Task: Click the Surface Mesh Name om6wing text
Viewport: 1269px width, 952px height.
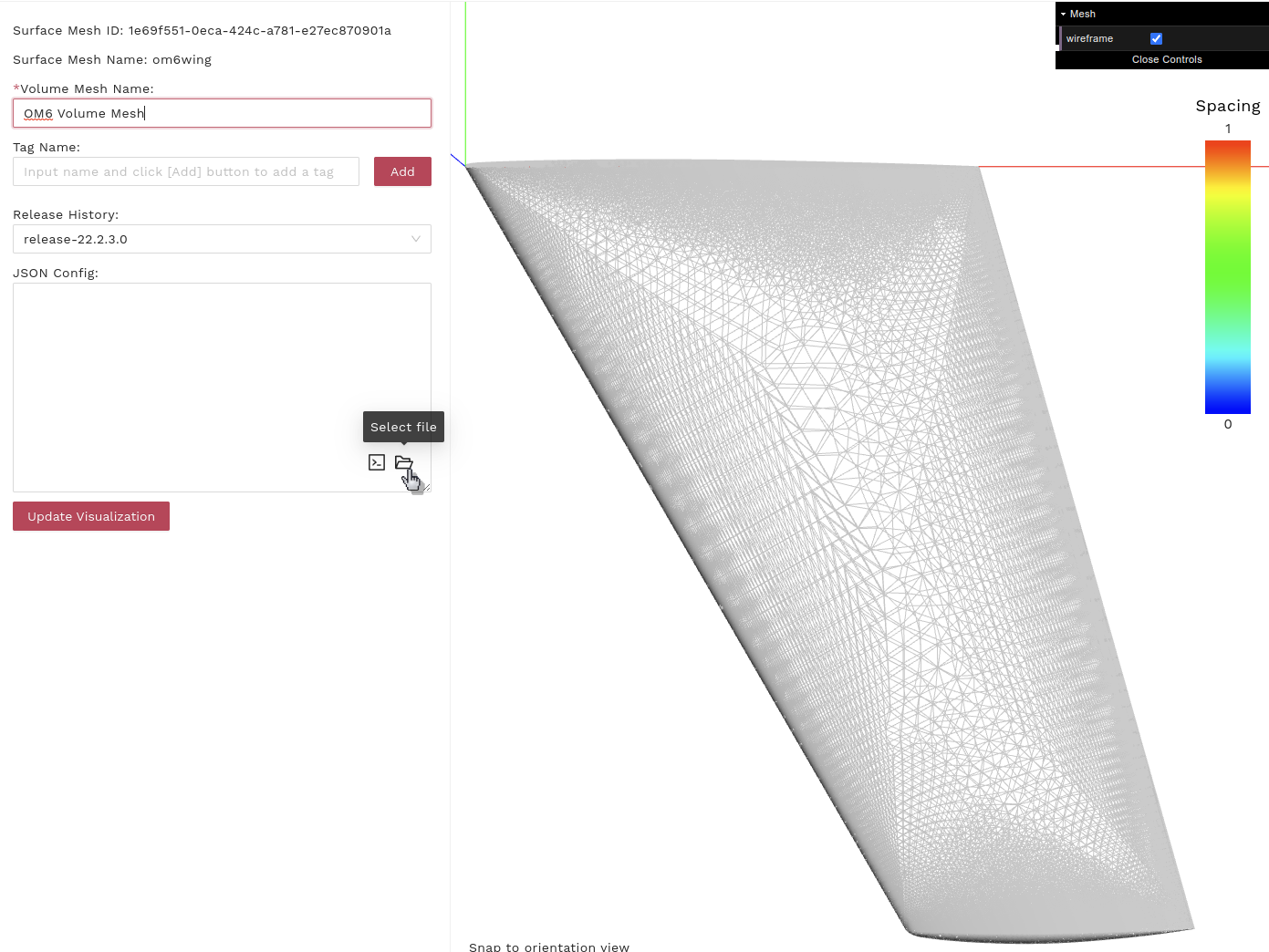Action: click(x=112, y=59)
